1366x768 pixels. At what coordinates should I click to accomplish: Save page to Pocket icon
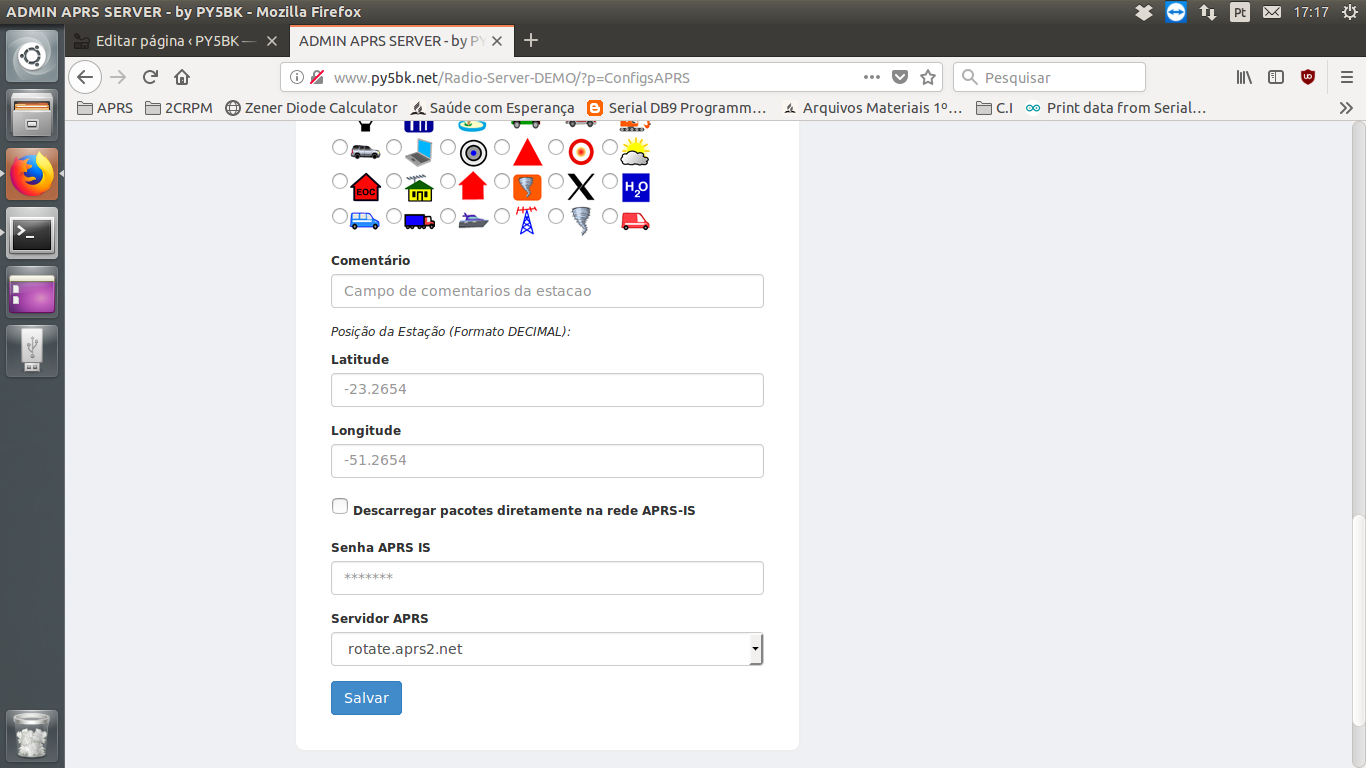coord(900,77)
